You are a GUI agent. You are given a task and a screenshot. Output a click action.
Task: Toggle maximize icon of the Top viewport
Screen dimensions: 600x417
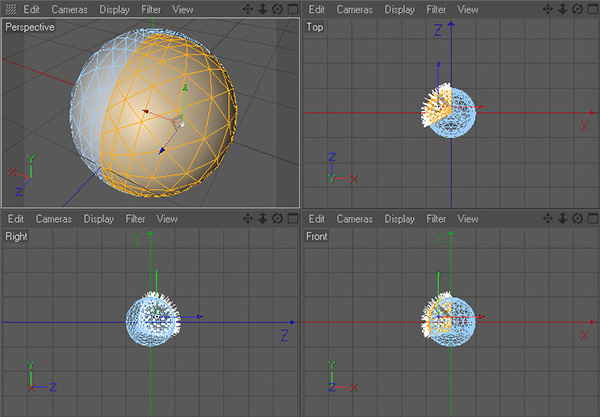593,9
